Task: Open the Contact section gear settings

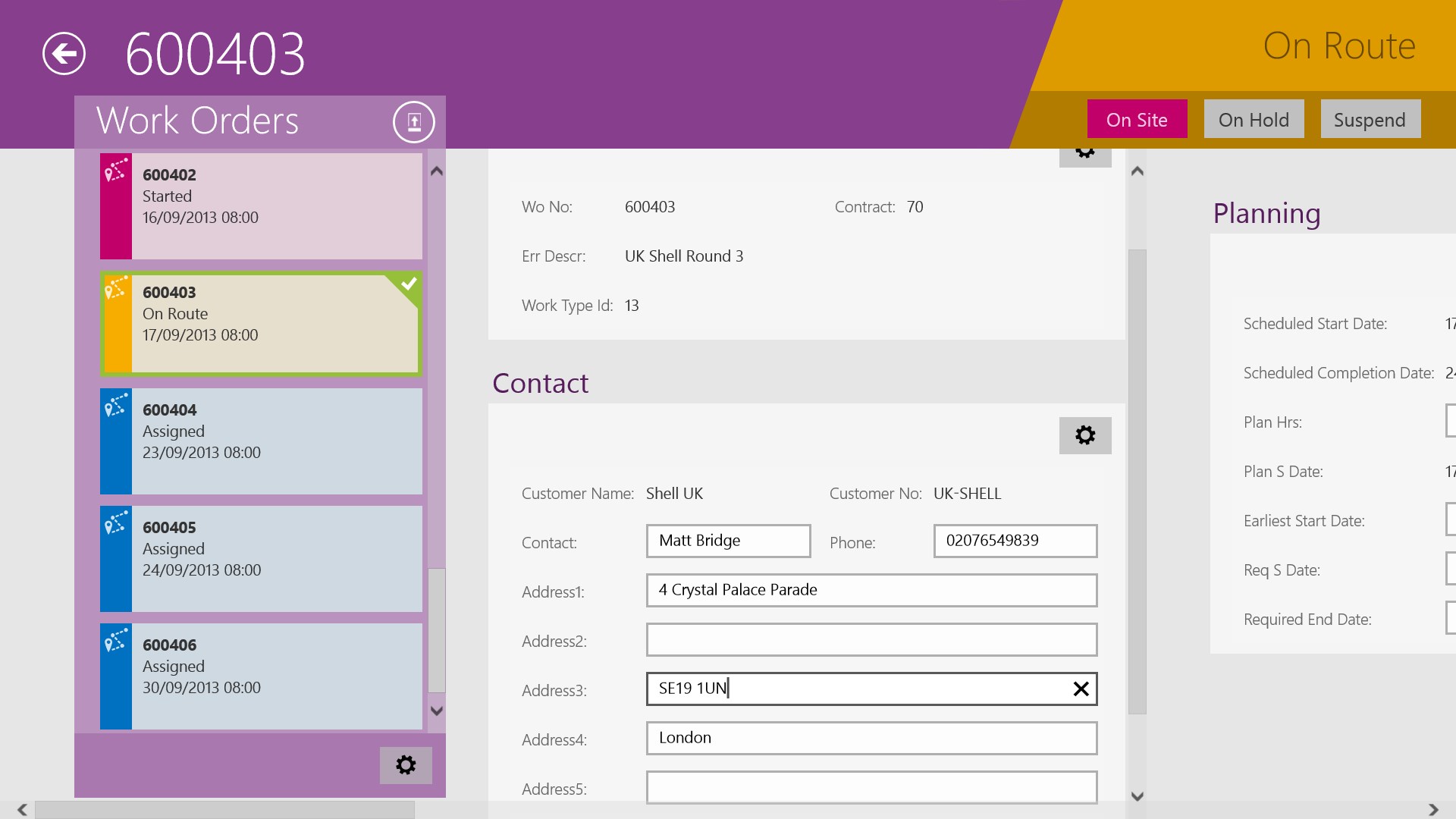Action: tap(1084, 435)
